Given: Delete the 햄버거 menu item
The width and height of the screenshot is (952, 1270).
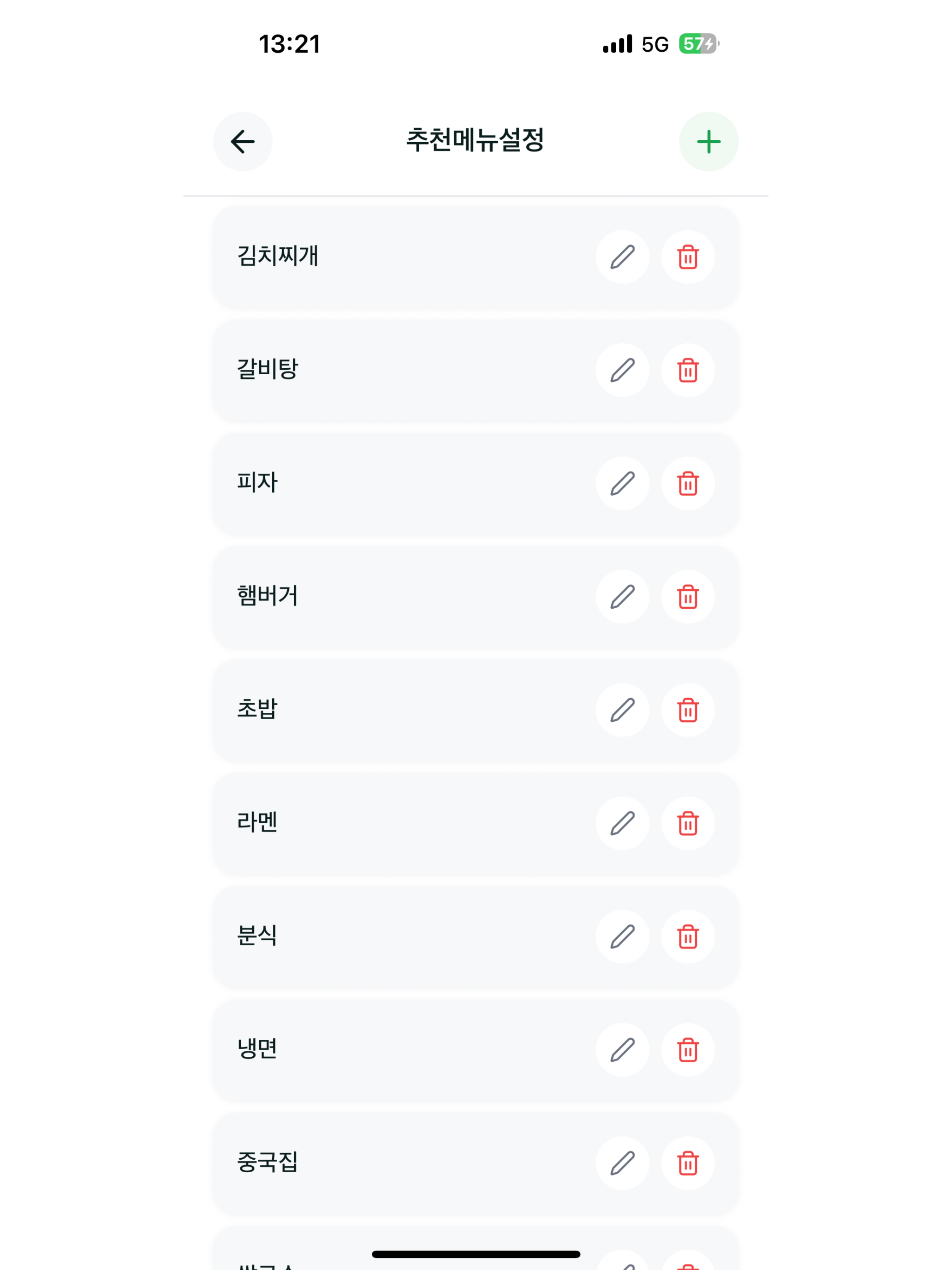Looking at the screenshot, I should pos(688,597).
